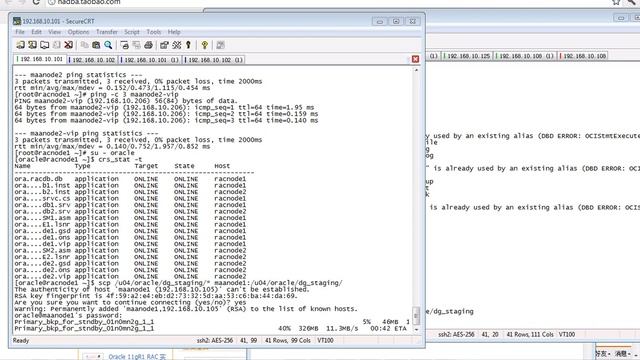Click the Oracle 11gR1 RAC link below
Screen dimensions: 640x360
(137, 357)
